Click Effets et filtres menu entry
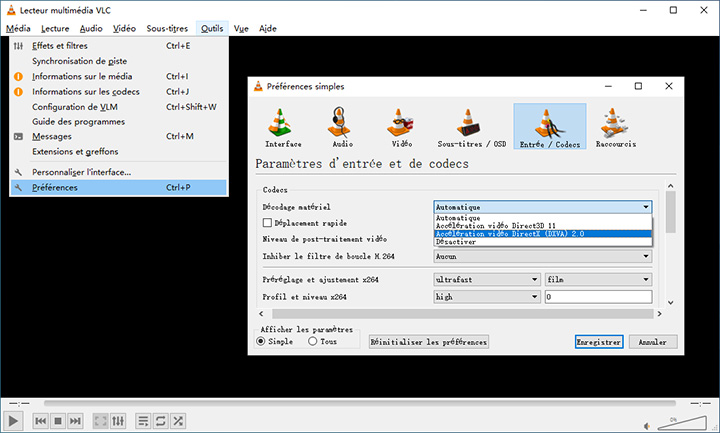Image resolution: width=720 pixels, height=433 pixels. click(x=118, y=45)
